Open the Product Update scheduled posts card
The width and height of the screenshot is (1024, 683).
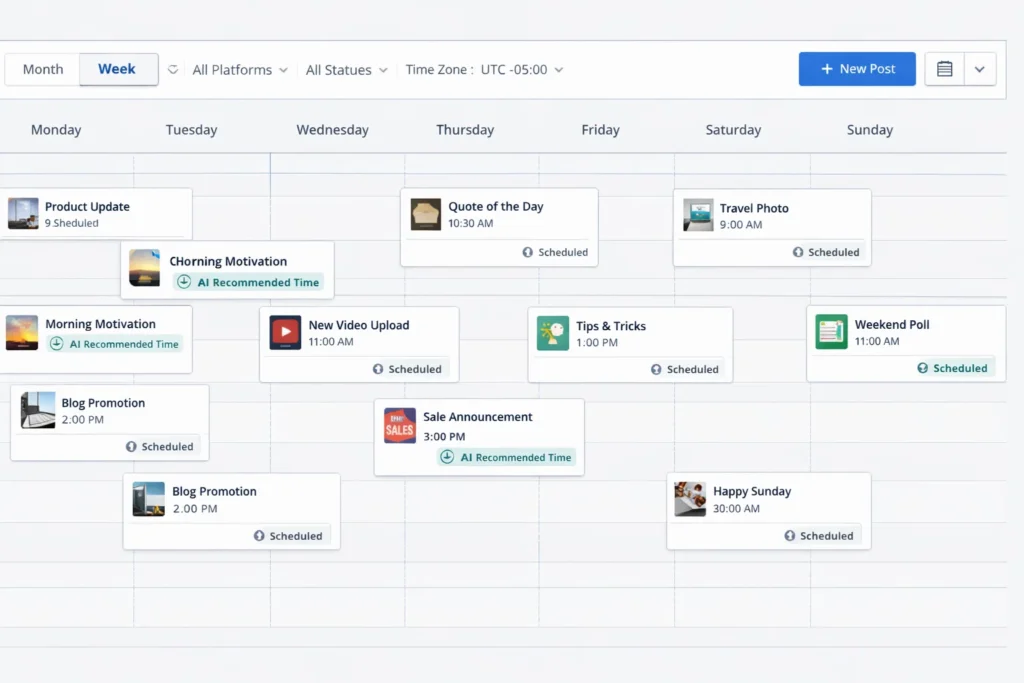[97, 212]
